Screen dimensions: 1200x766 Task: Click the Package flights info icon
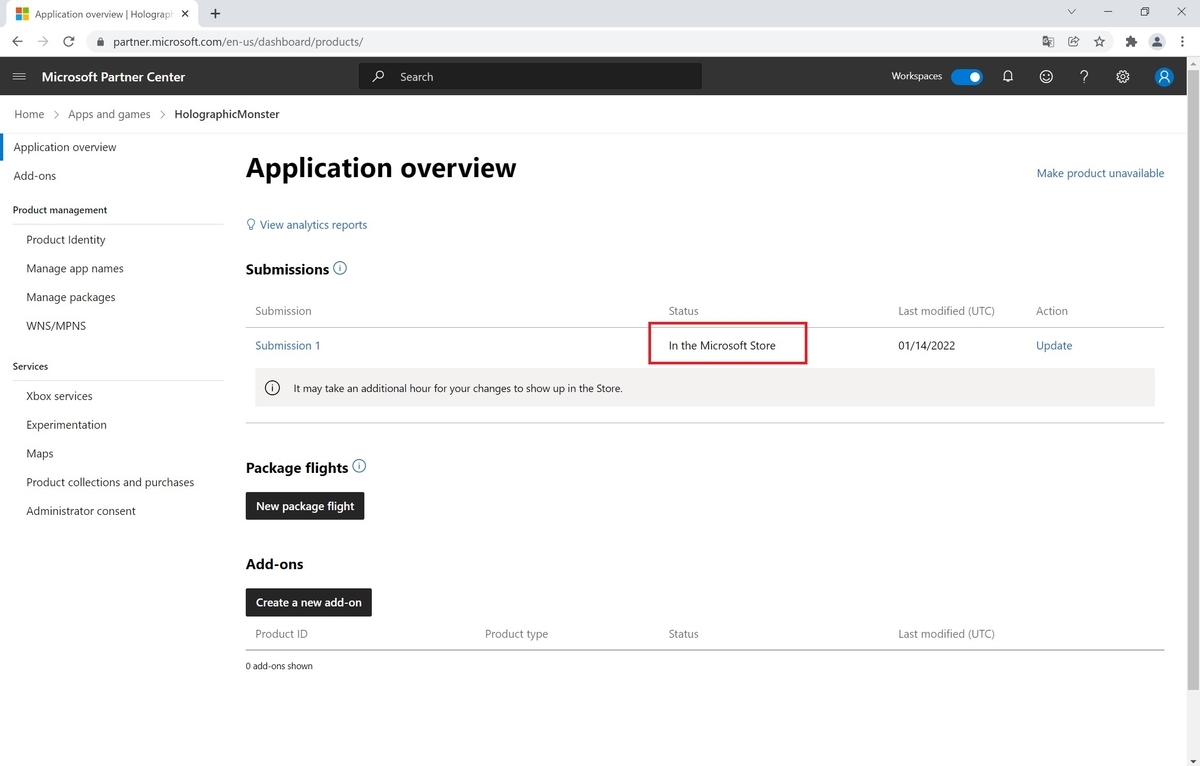[359, 466]
